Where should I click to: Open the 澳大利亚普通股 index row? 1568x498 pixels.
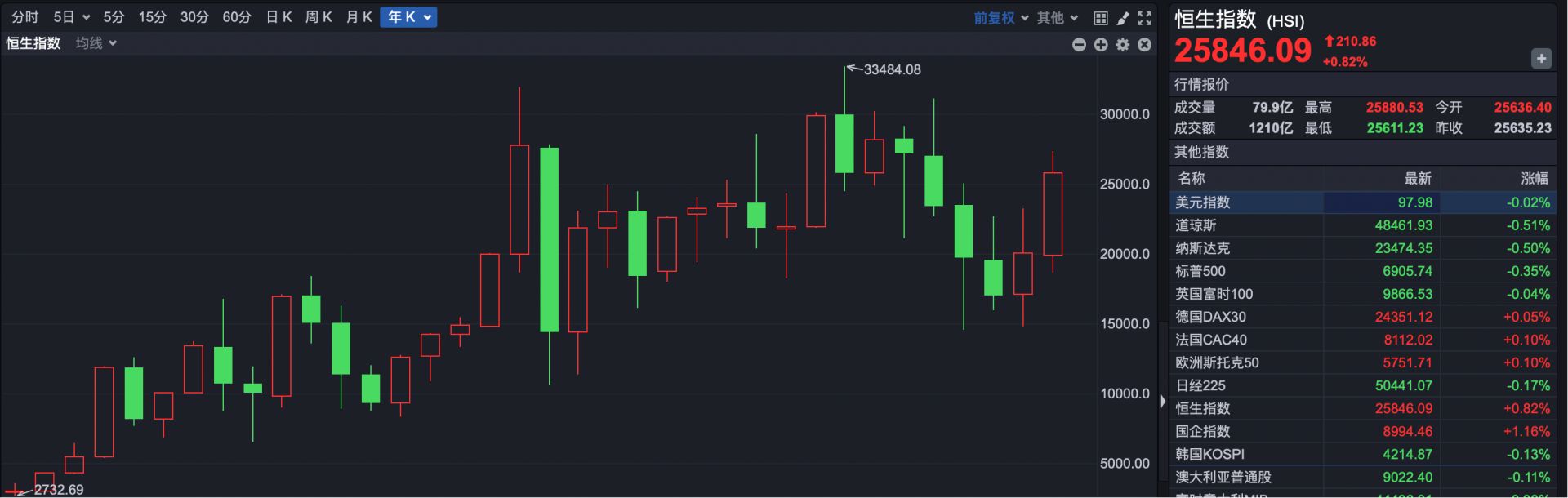point(1362,477)
